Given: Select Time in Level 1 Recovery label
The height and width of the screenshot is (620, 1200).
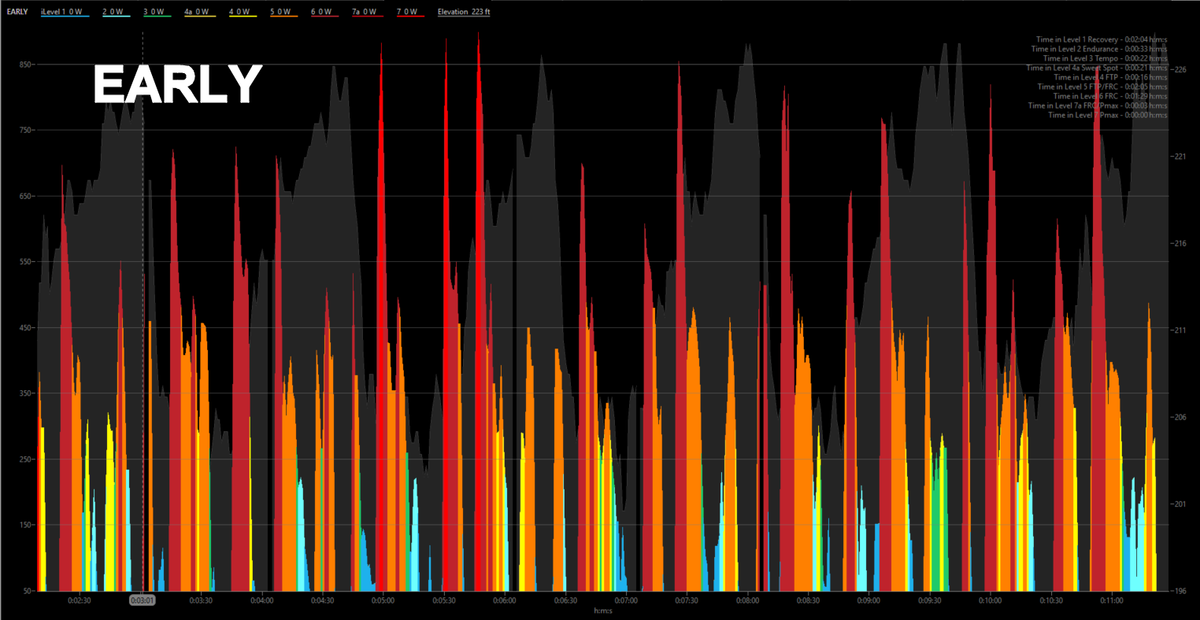Looking at the screenshot, I should pos(1101,39).
